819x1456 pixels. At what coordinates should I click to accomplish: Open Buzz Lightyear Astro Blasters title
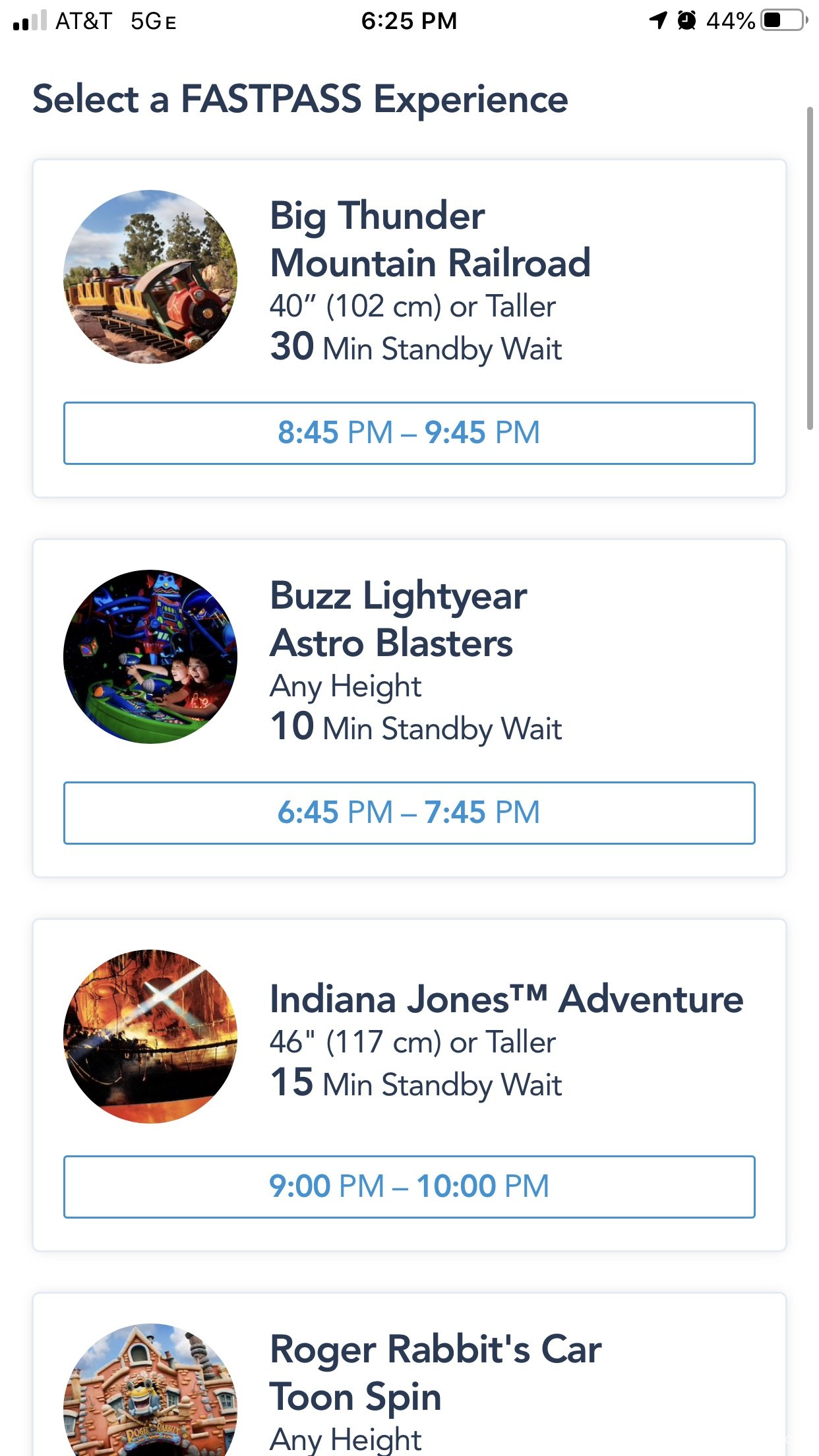pos(398,619)
